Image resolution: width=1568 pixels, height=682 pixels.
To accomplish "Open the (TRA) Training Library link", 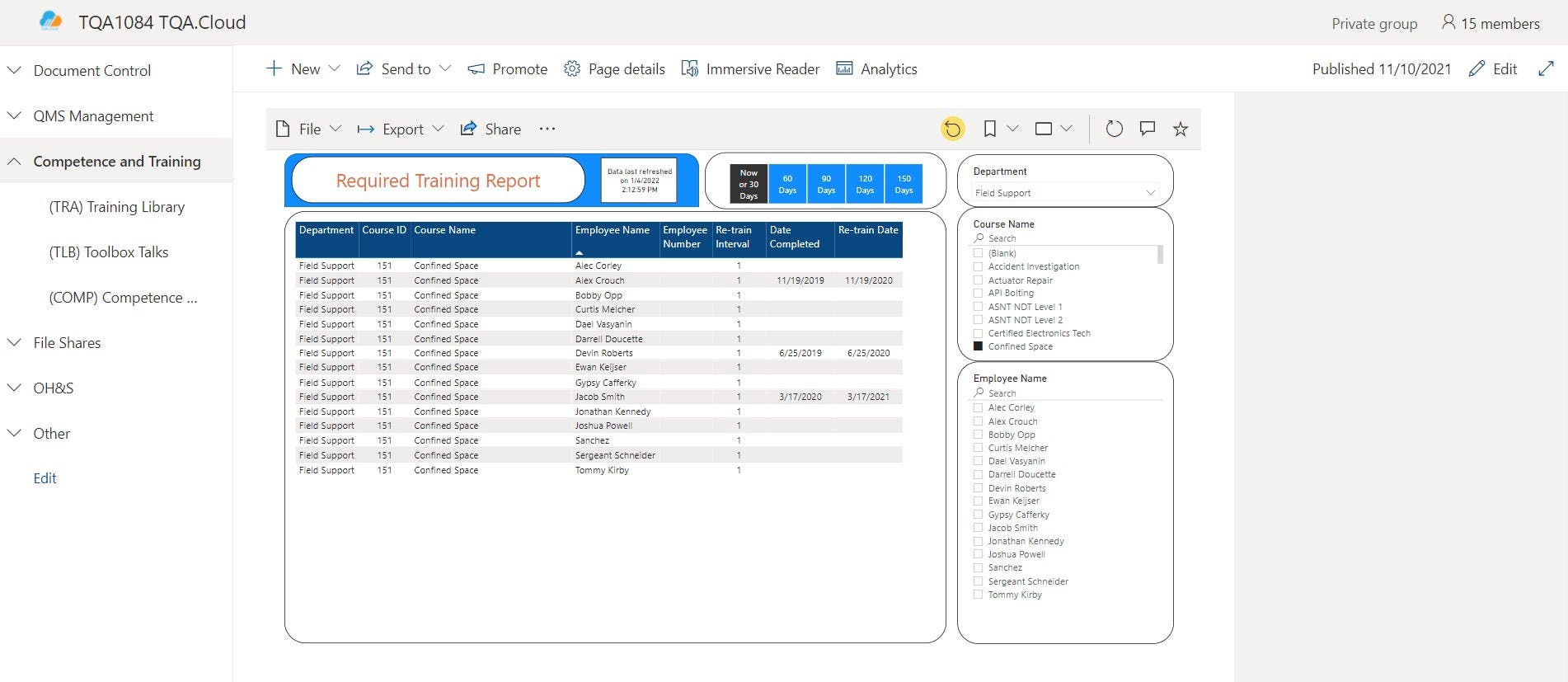I will tap(116, 207).
